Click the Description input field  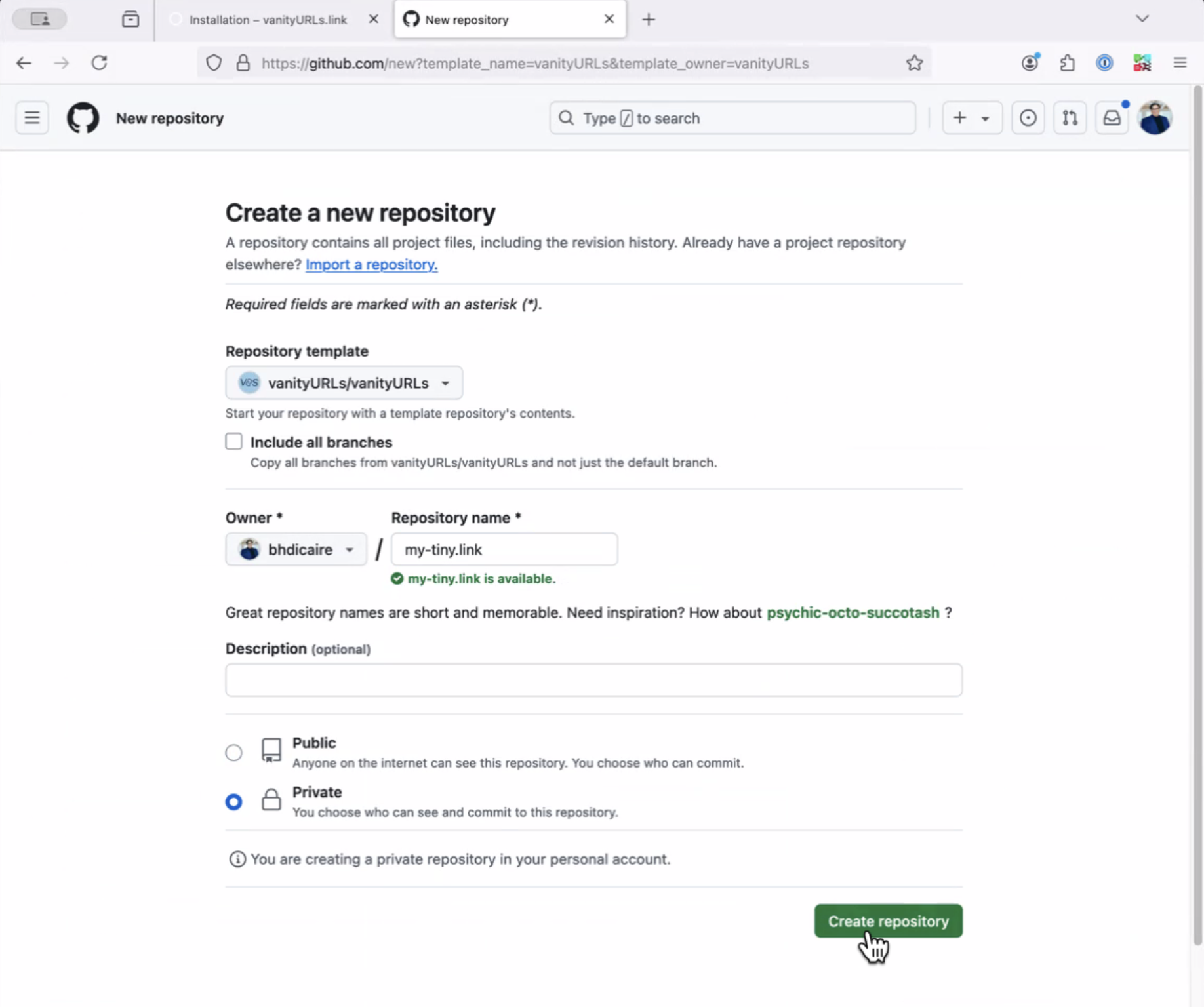(x=593, y=680)
